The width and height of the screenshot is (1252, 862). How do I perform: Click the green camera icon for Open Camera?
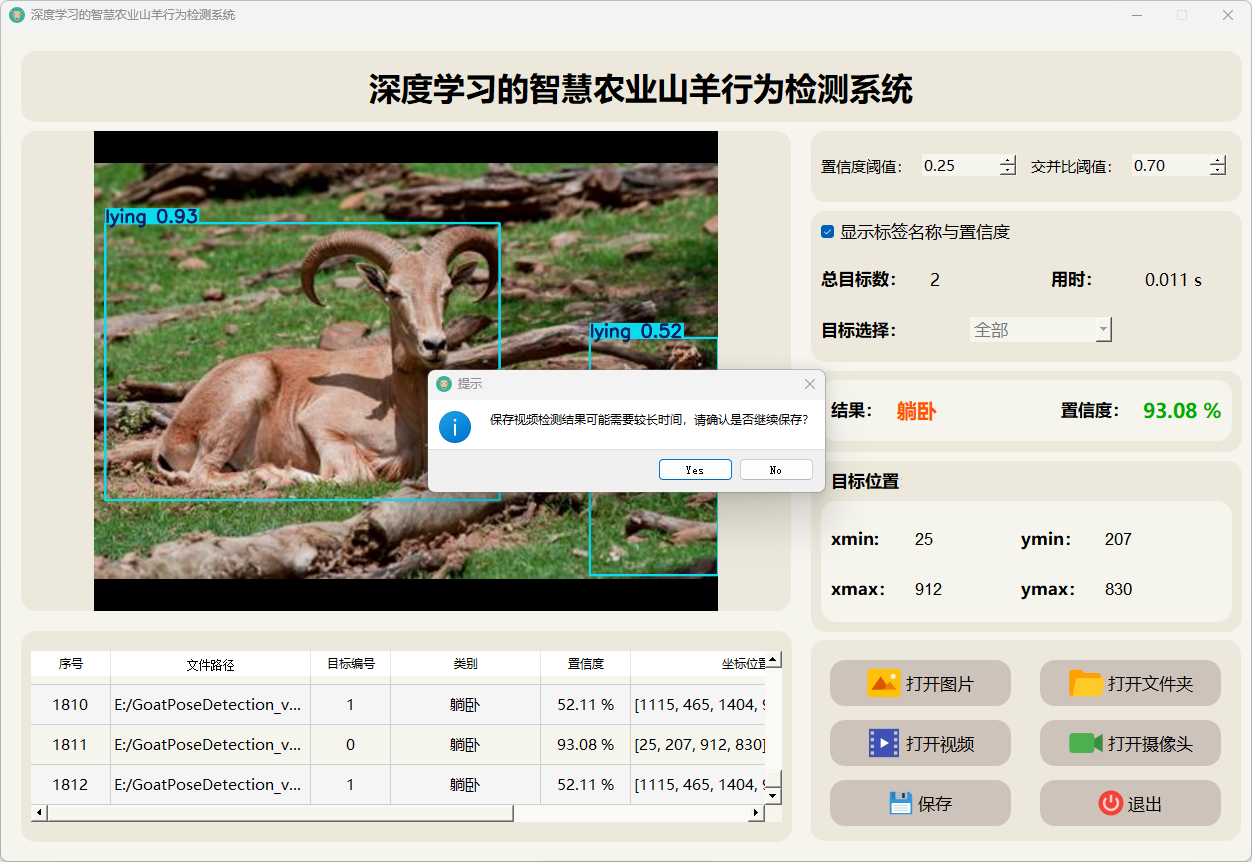[1085, 743]
